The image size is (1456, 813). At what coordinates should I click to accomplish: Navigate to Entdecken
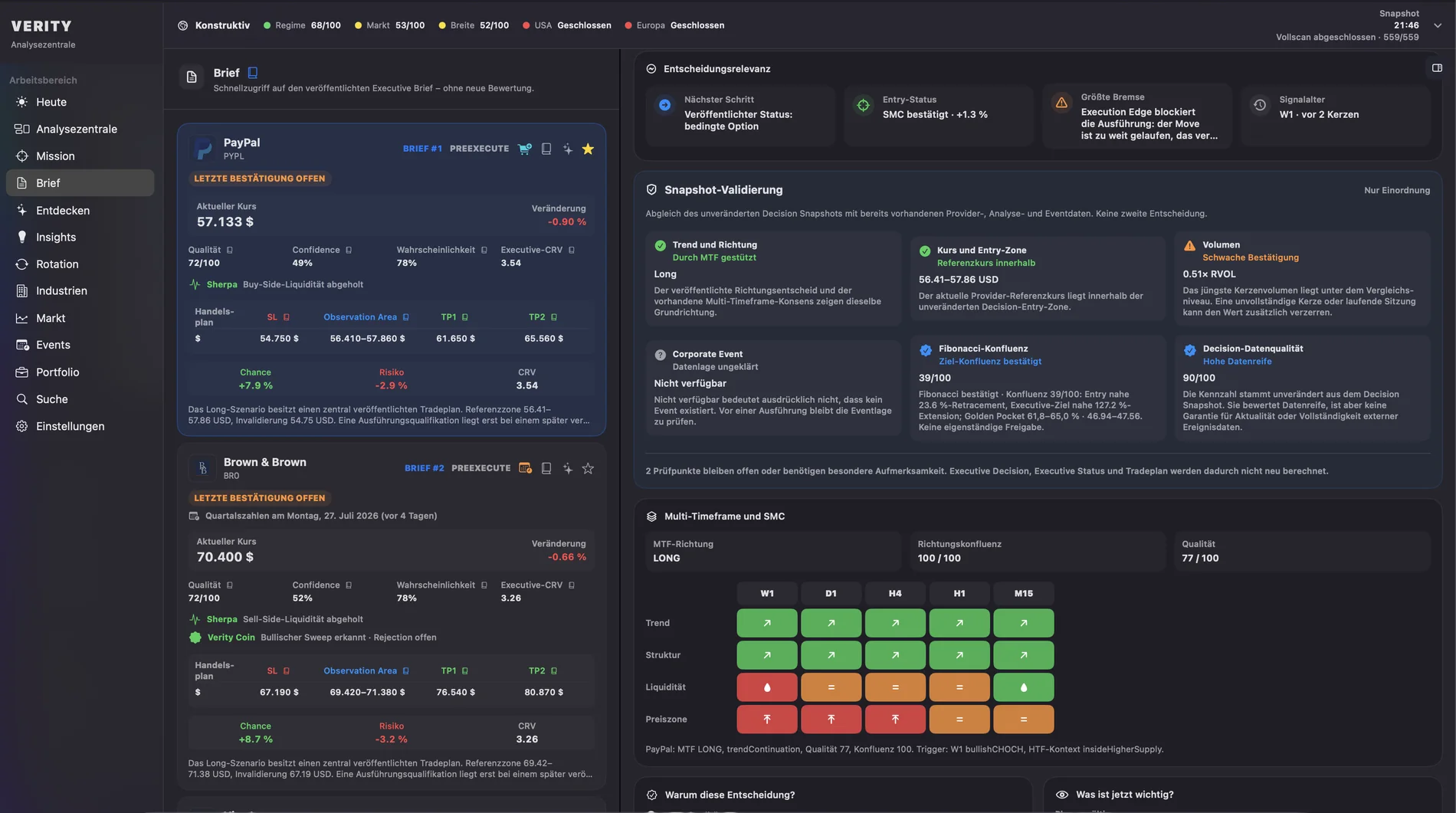pos(80,210)
